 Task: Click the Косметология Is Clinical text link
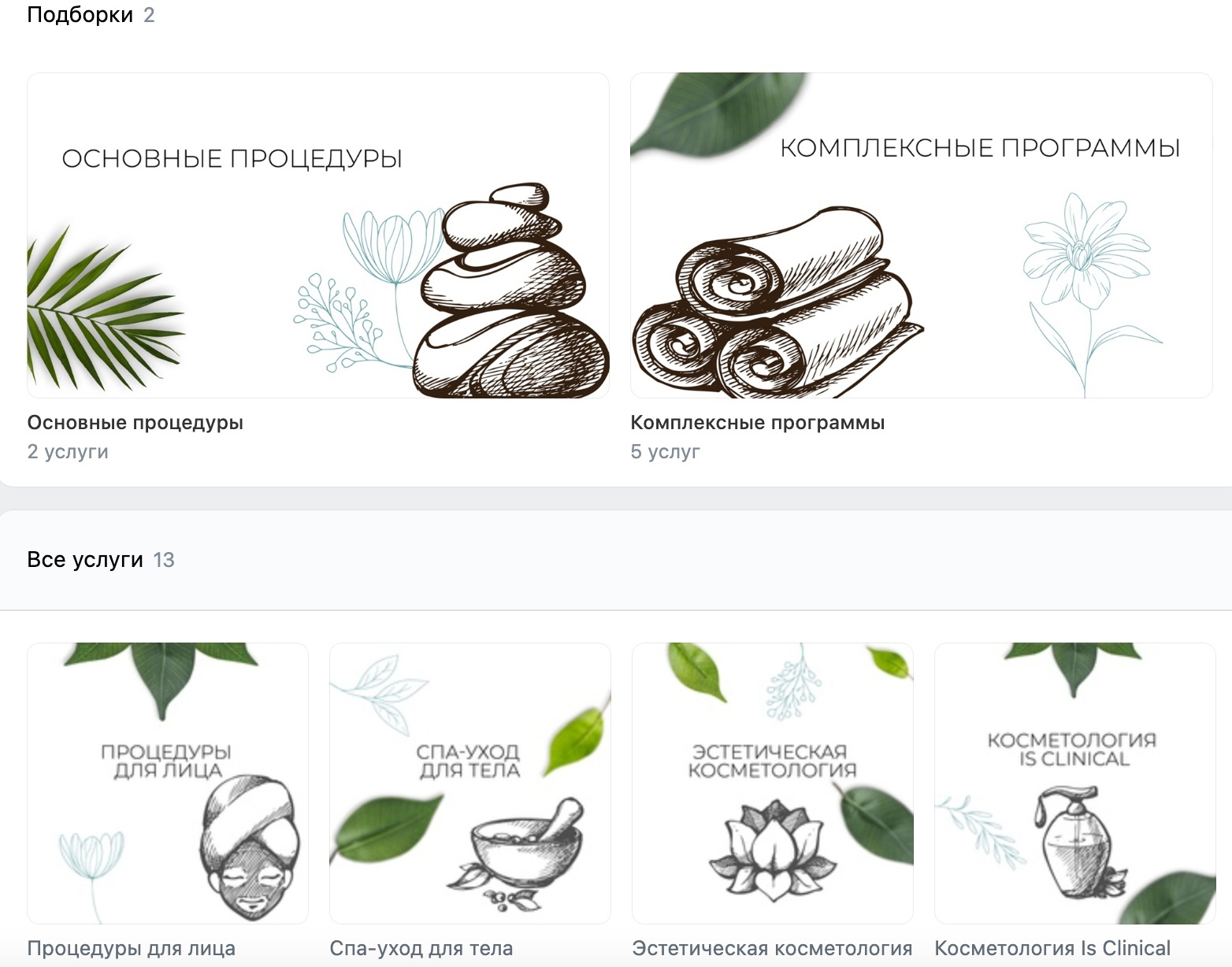tap(1052, 949)
